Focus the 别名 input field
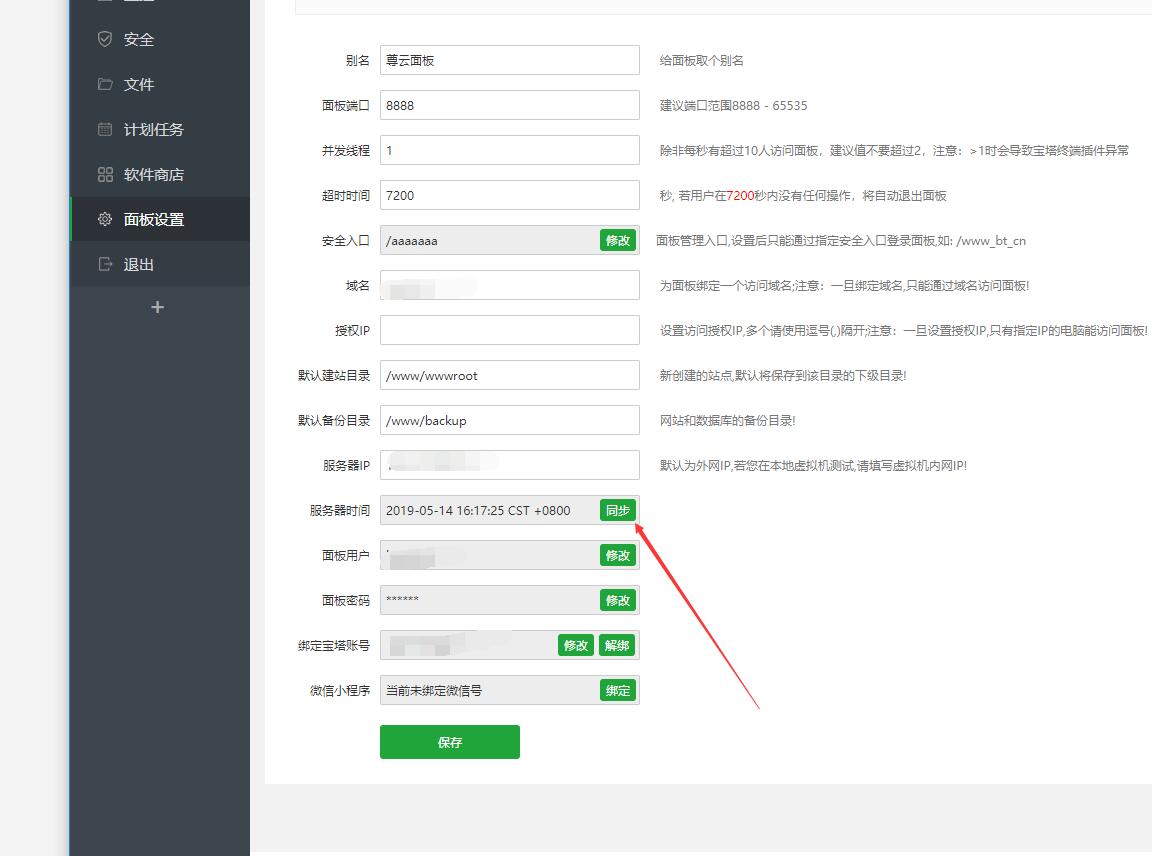The height and width of the screenshot is (856, 1152). [x=510, y=60]
